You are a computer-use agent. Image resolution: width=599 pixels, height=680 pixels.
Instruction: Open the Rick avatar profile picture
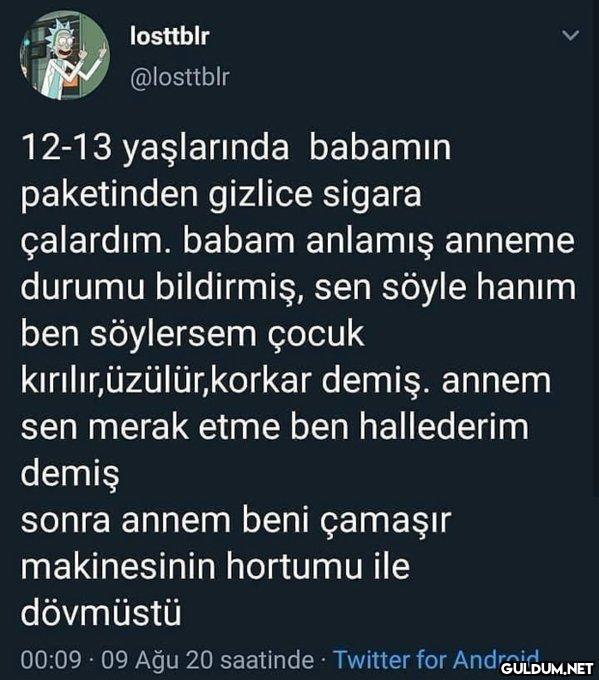click(65, 55)
